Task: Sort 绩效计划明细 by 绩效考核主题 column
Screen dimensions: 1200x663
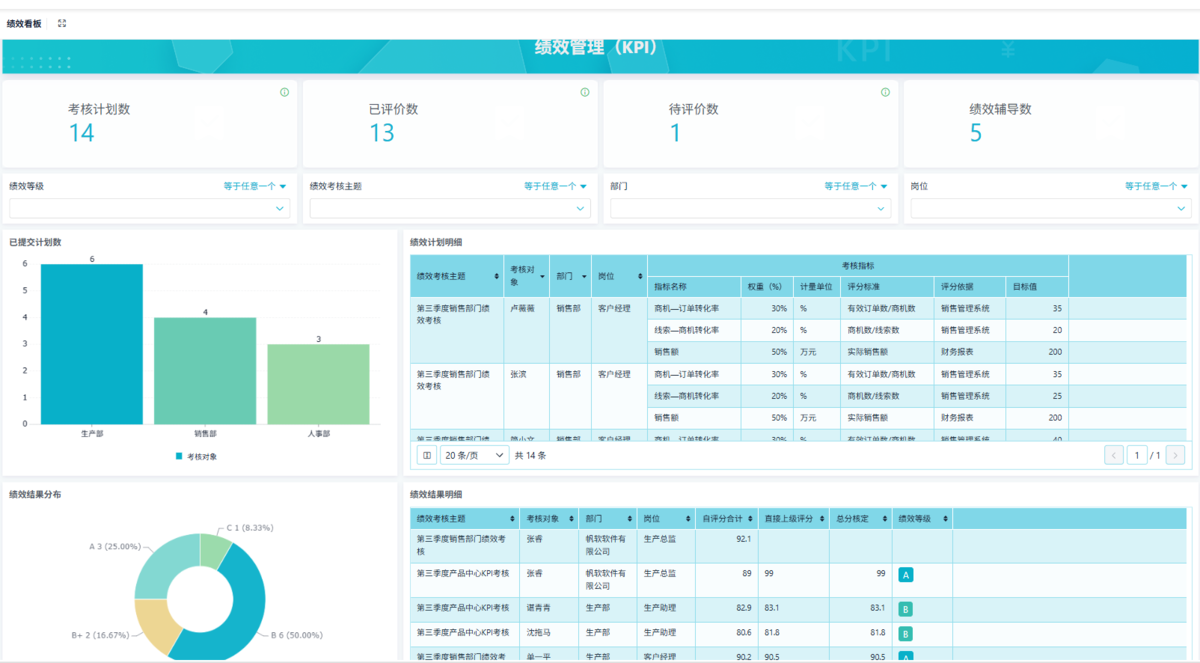Action: point(497,276)
